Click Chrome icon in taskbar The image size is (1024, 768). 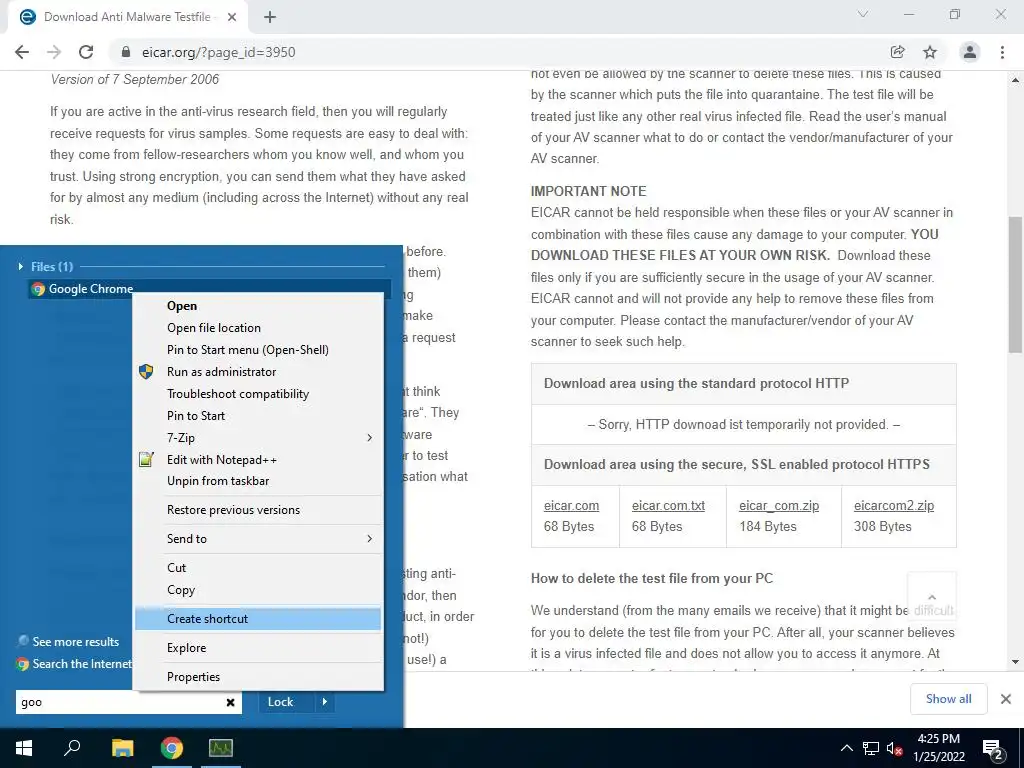click(172, 748)
